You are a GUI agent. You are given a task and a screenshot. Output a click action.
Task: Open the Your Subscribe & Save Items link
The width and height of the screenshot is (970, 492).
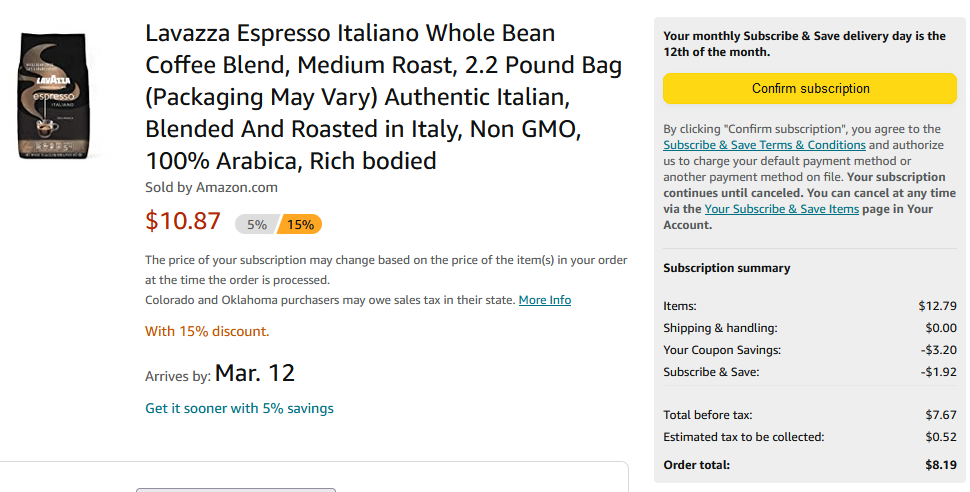pyautogui.click(x=781, y=209)
